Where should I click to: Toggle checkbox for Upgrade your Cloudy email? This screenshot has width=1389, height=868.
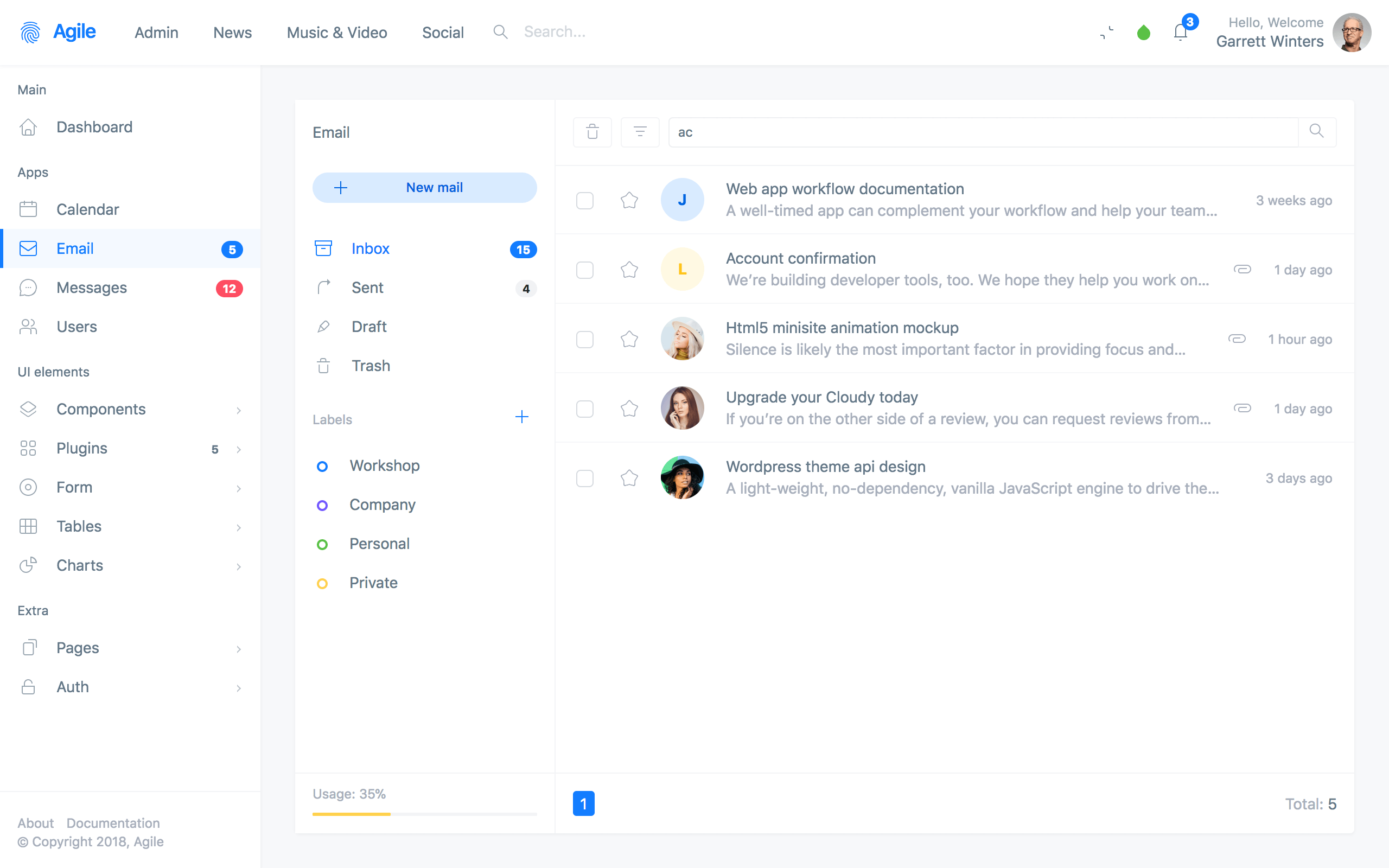583,408
